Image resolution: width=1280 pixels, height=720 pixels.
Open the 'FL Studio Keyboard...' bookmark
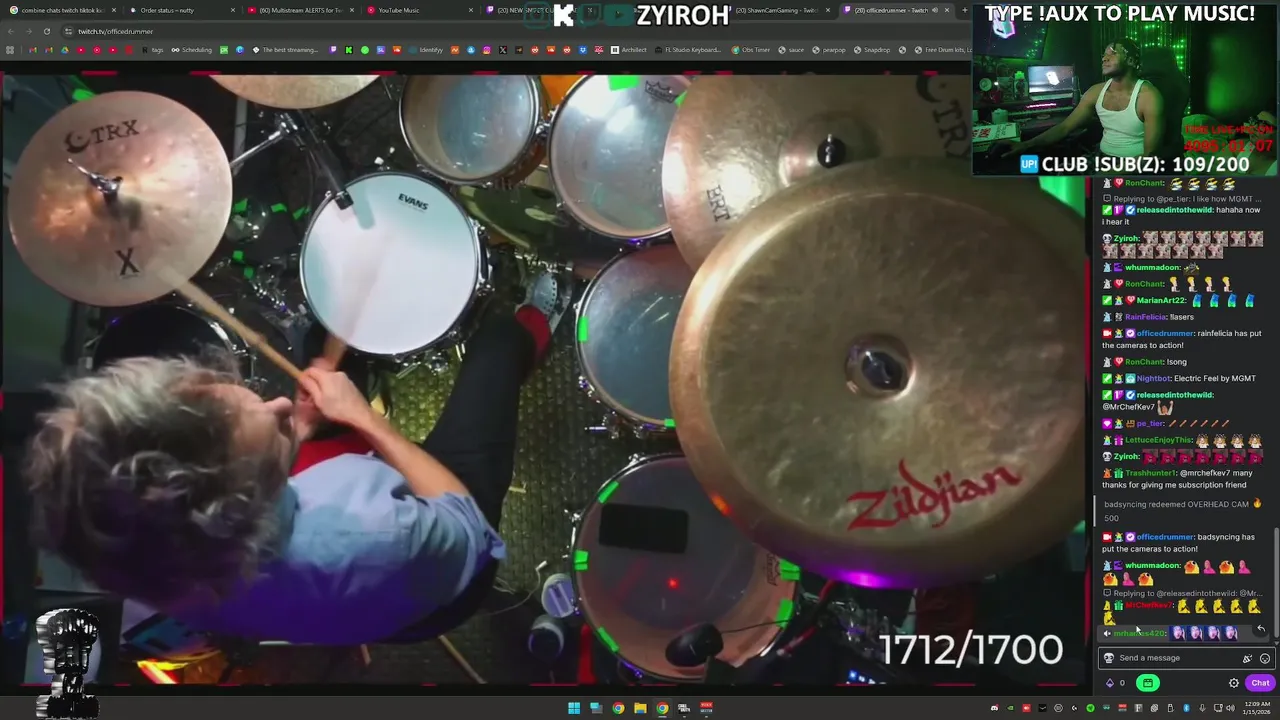688,50
